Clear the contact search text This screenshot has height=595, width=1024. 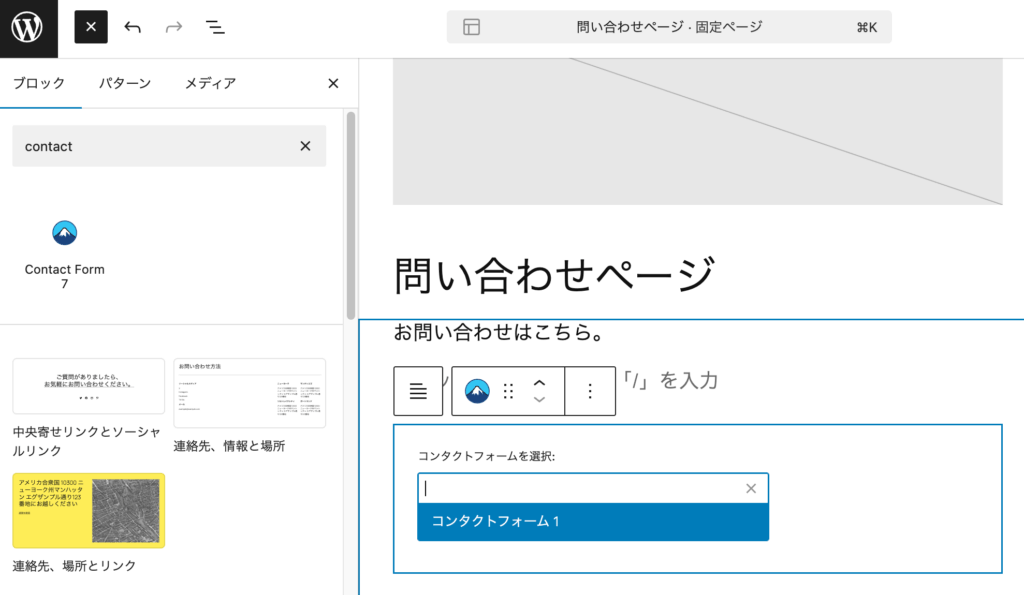click(305, 146)
